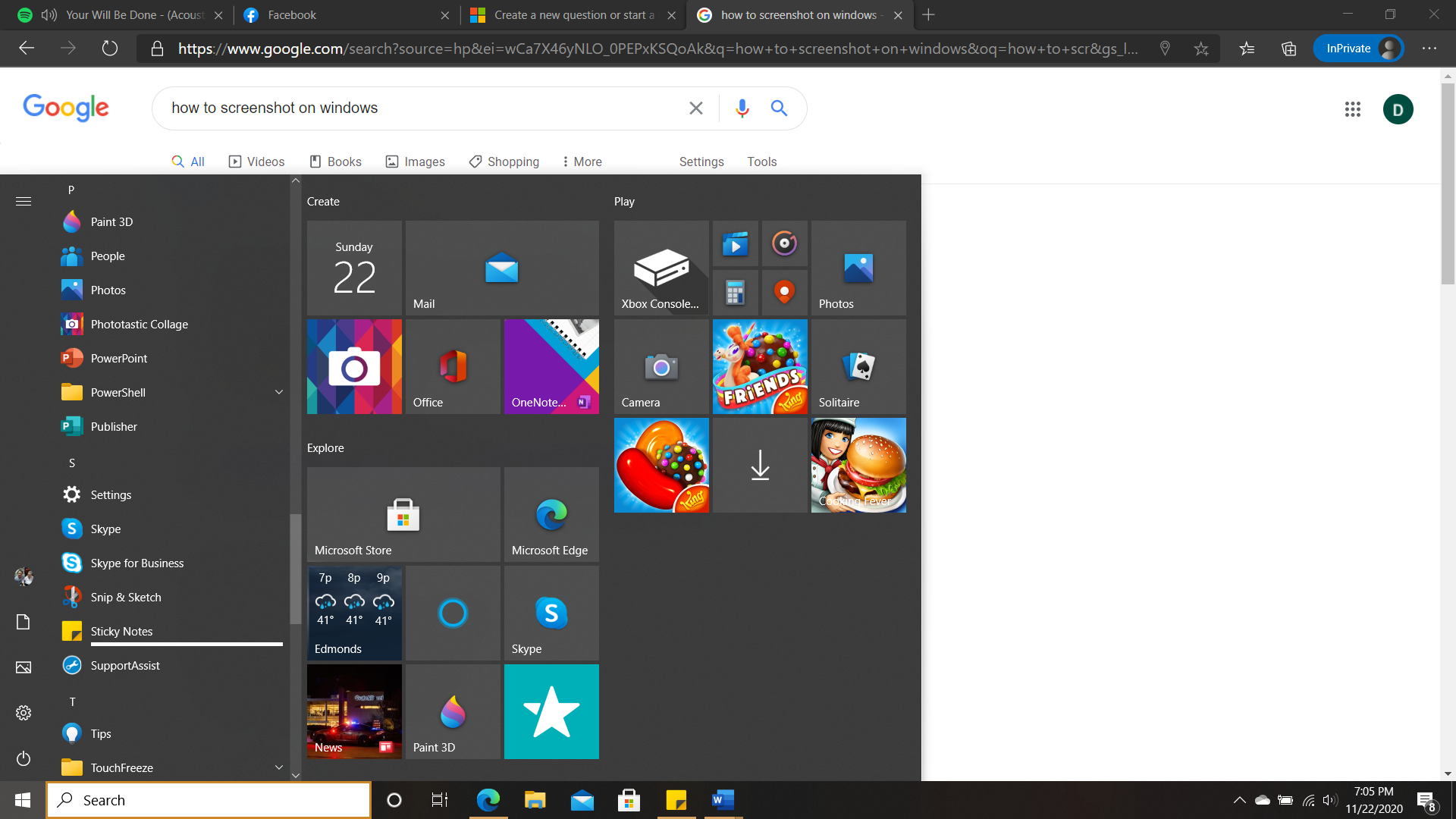Open Snip & Sketch from app list
Image resolution: width=1456 pixels, height=819 pixels.
pos(126,597)
